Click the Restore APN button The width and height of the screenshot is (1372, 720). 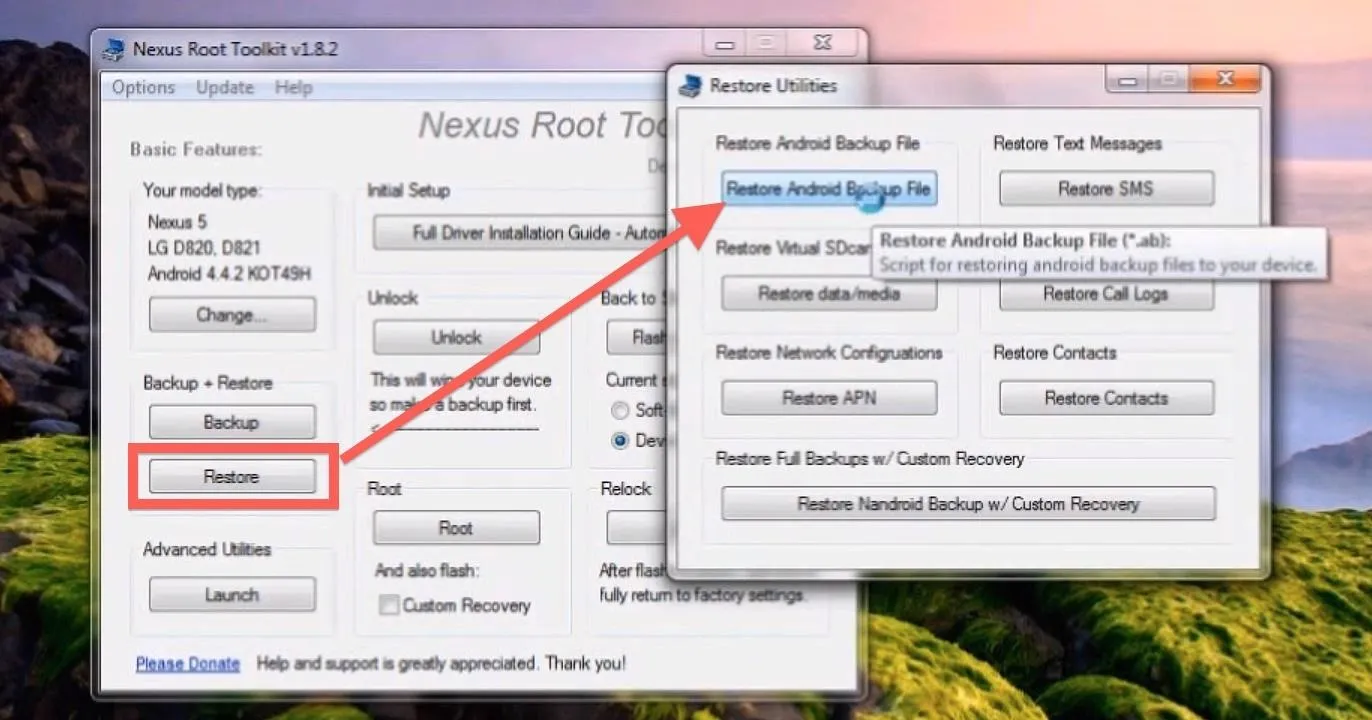(x=829, y=398)
